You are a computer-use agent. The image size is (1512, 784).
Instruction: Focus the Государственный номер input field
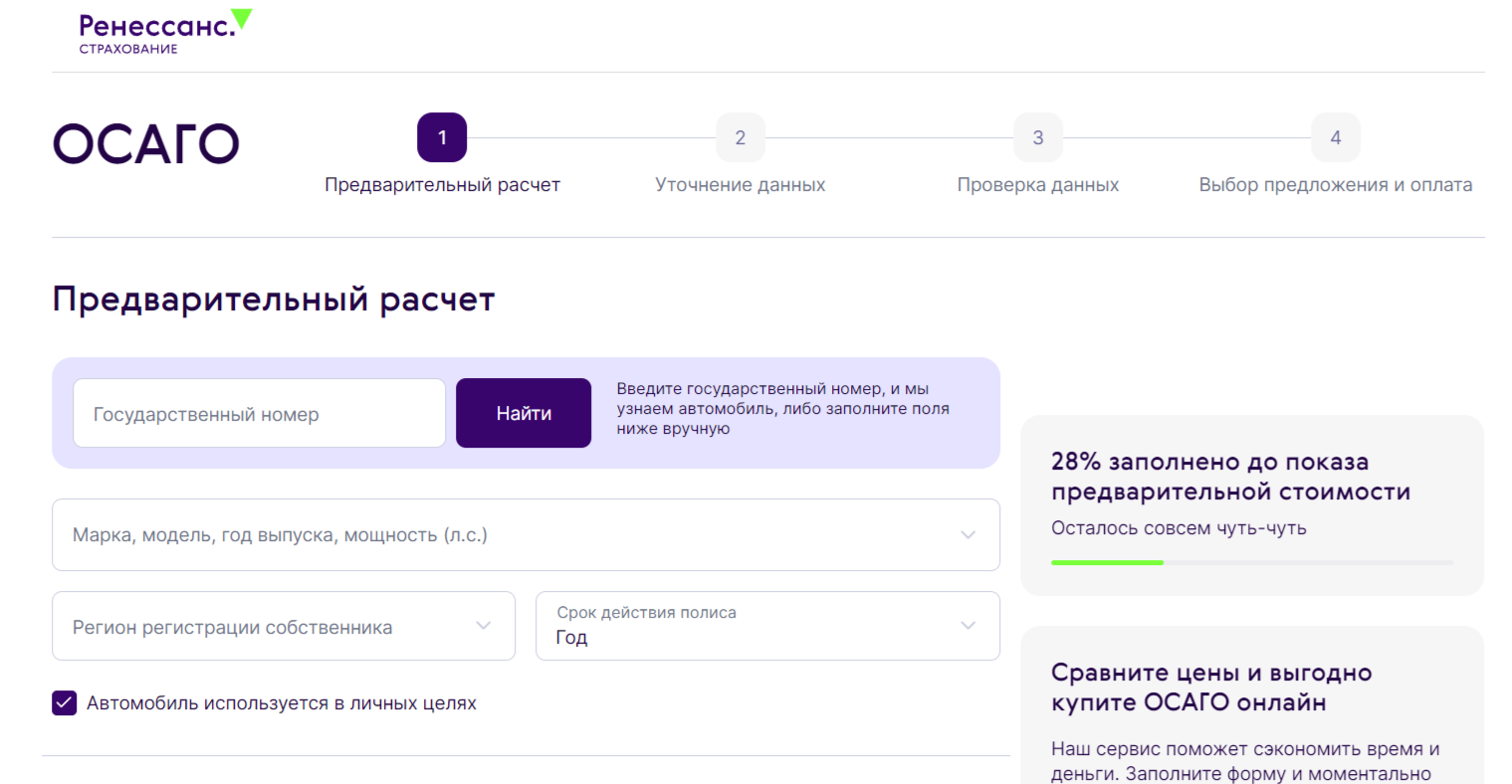pos(259,413)
